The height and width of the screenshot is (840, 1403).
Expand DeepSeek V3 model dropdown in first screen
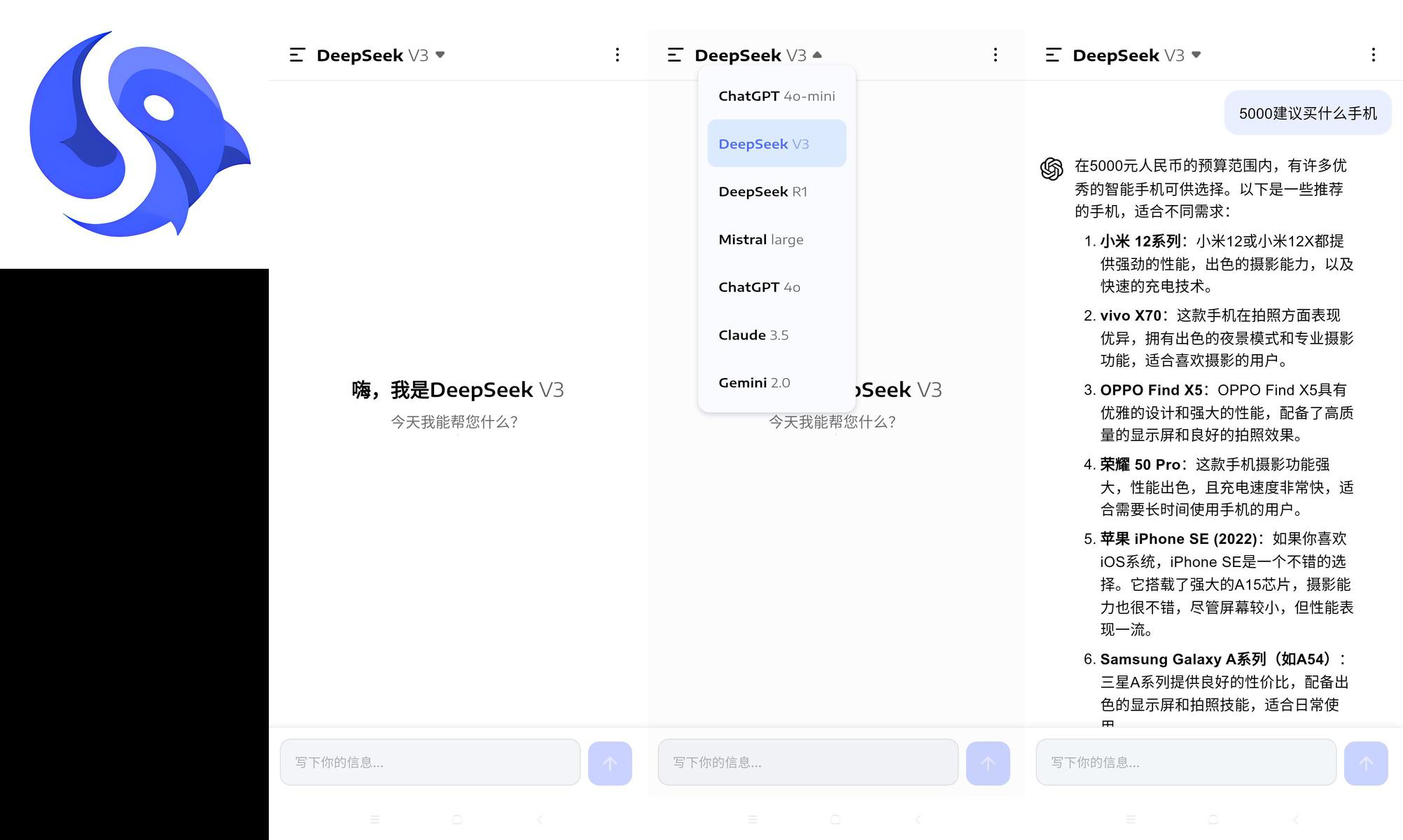[381, 55]
